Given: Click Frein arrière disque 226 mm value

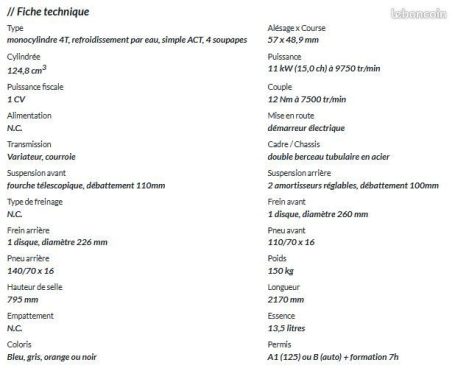Looking at the screenshot, I should 57,242.
